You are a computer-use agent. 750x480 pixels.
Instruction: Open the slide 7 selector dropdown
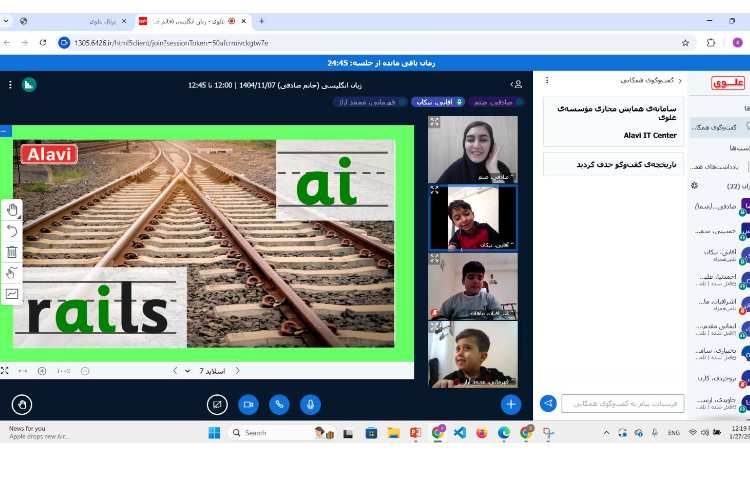tap(207, 371)
